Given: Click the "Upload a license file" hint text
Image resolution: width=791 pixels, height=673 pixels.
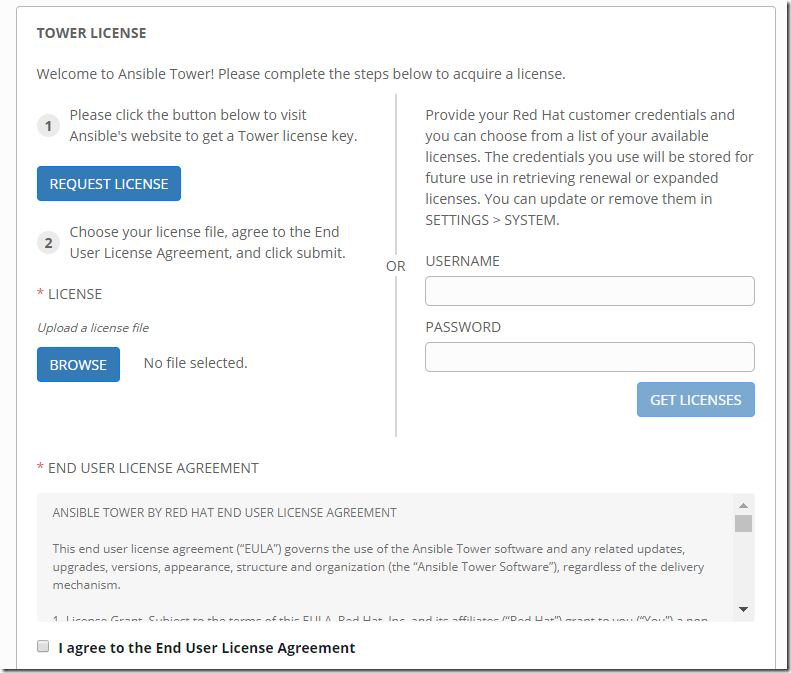Looking at the screenshot, I should [93, 327].
